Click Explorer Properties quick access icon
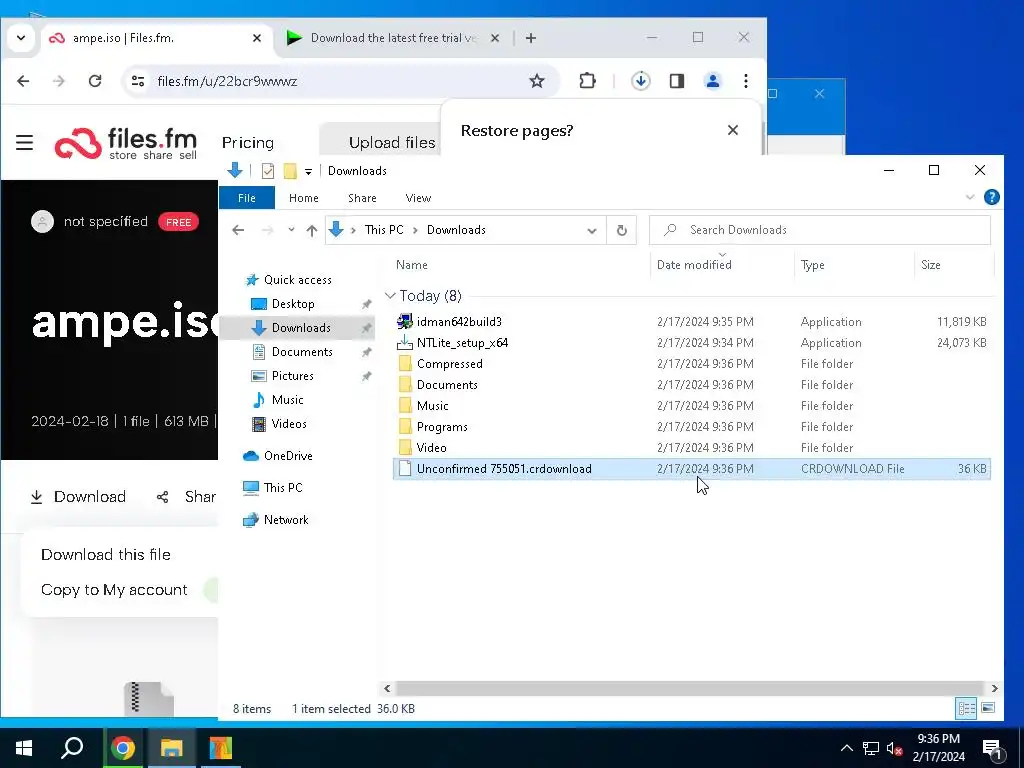 pyautogui.click(x=268, y=171)
